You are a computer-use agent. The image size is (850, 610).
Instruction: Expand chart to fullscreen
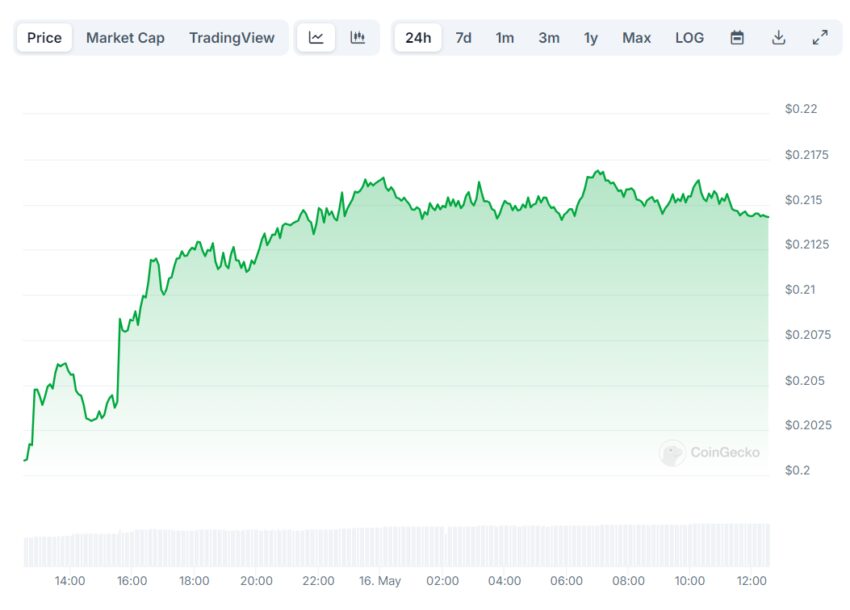tap(820, 37)
